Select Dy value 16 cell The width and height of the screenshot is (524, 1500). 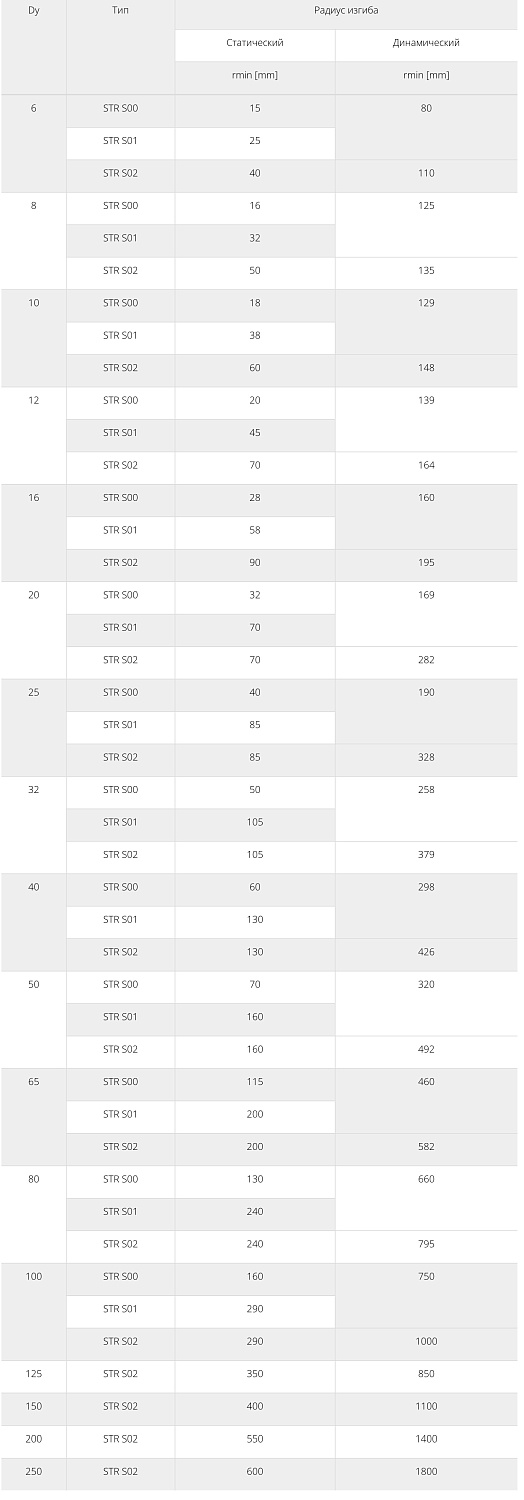coord(34,533)
